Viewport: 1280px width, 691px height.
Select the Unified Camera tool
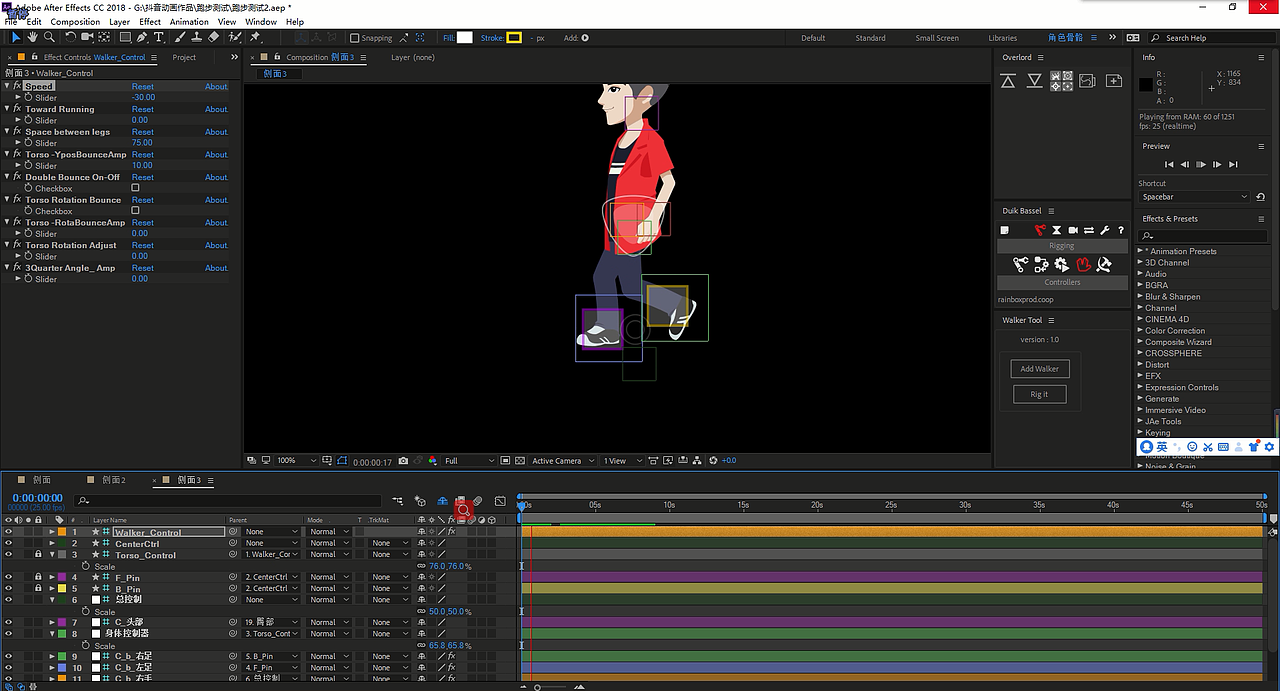87,37
